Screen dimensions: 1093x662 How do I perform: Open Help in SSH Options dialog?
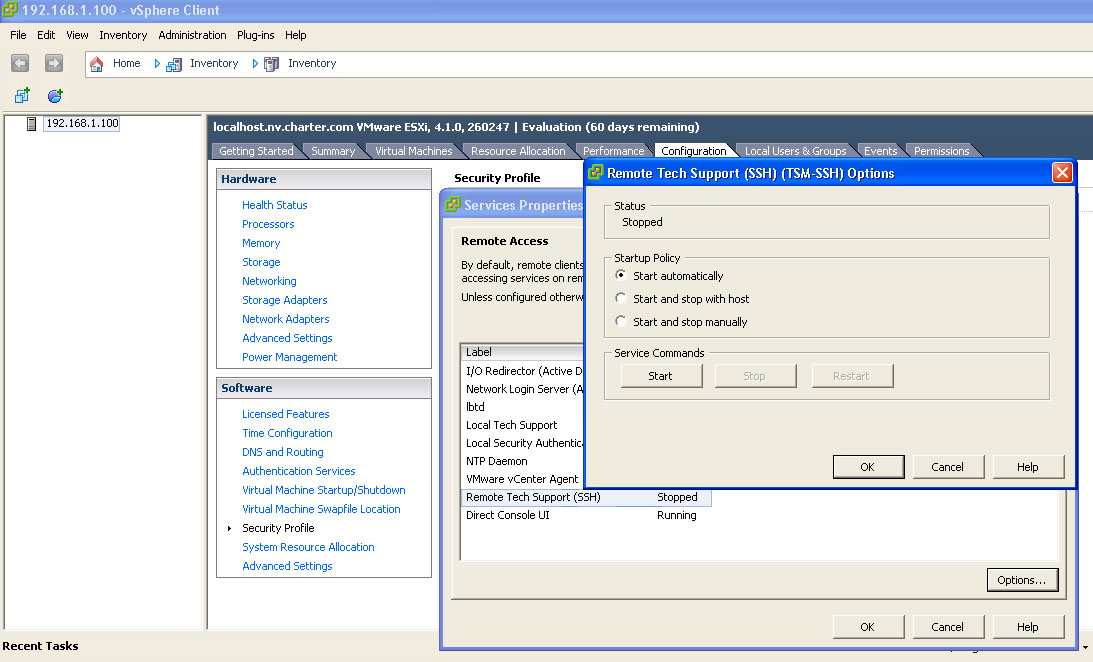pyautogui.click(x=1028, y=467)
